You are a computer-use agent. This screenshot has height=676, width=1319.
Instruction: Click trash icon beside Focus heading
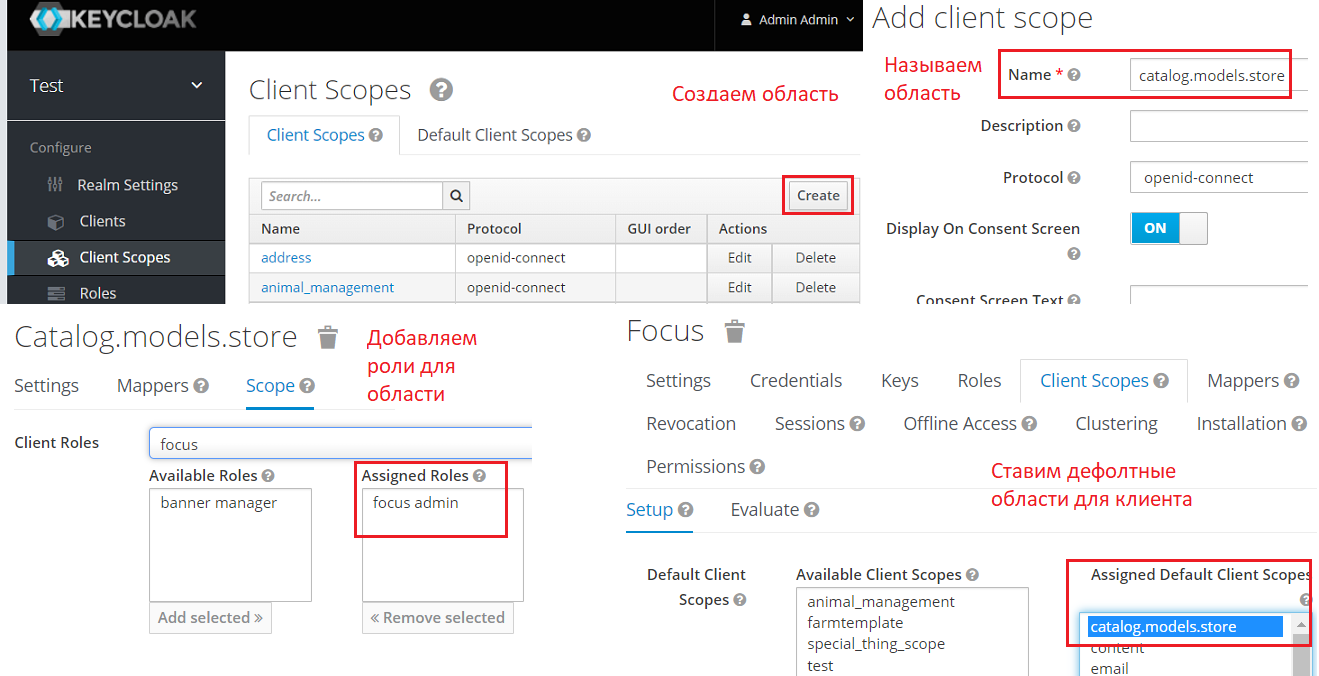[735, 331]
